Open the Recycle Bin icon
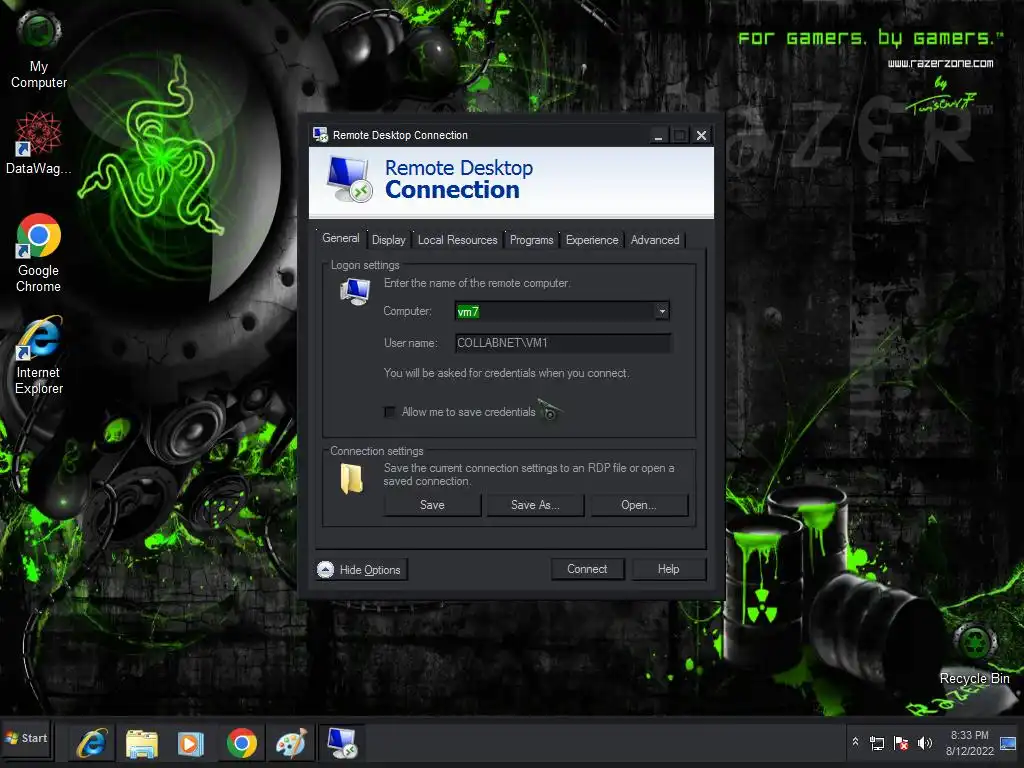 [974, 654]
